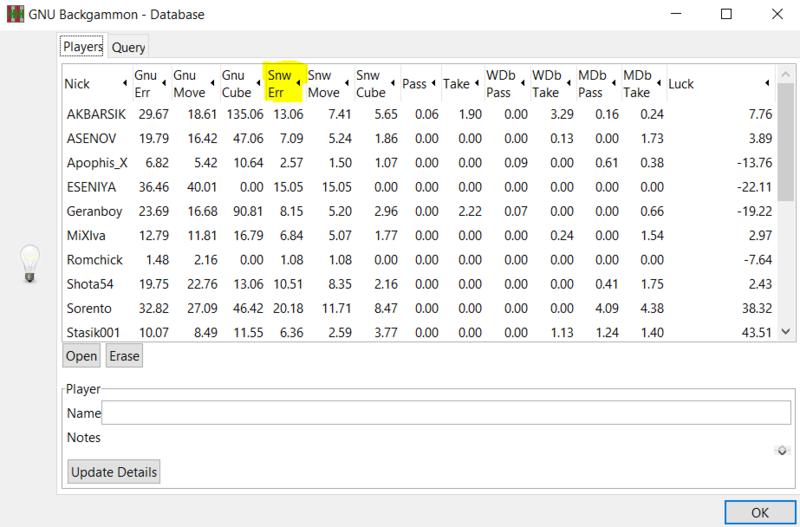800x527 pixels.
Task: Select the Shota54 player row
Action: point(418,284)
